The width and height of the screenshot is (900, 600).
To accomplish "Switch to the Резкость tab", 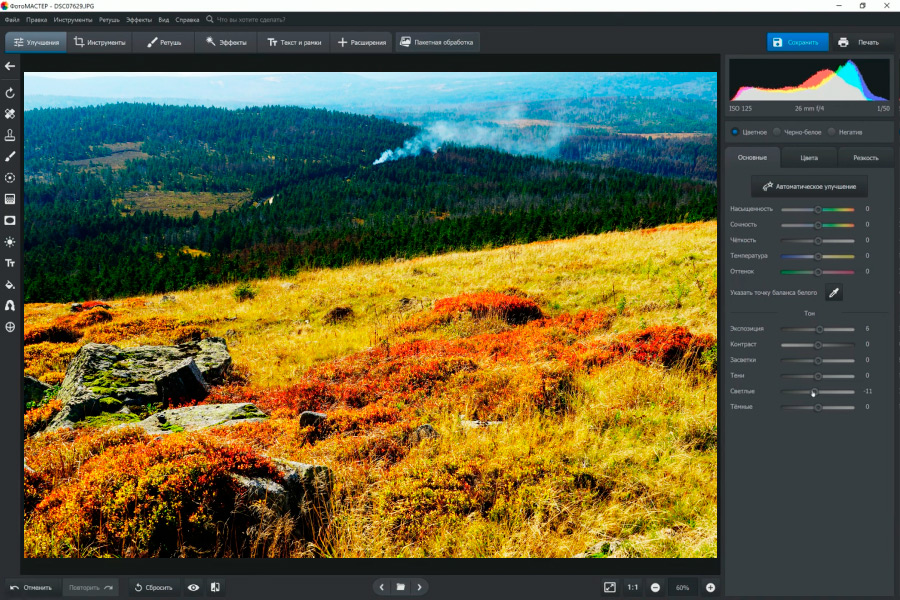I will tap(865, 157).
